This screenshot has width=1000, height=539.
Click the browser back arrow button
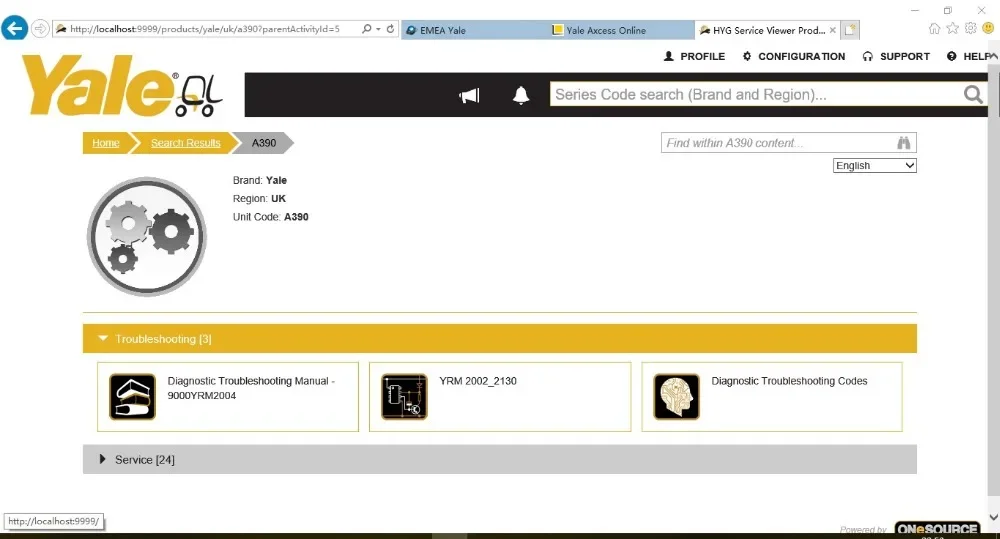[15, 29]
